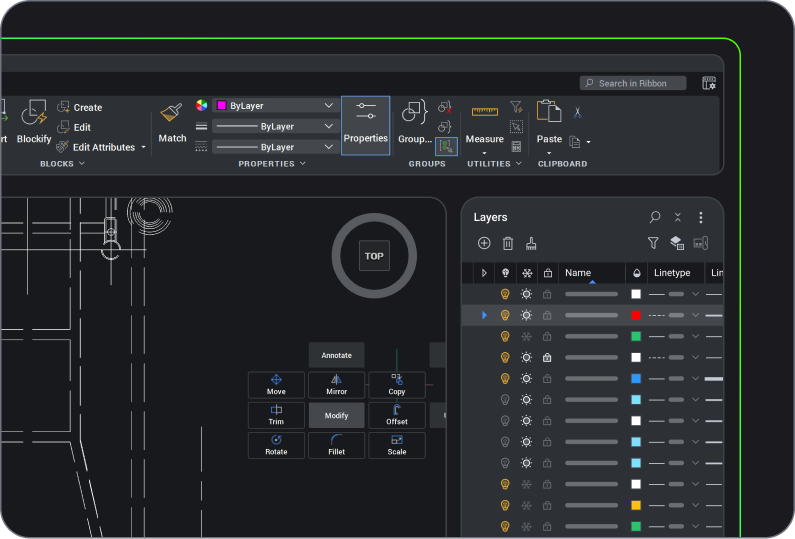
Task: Click Copy in the quad menu
Action: (x=397, y=385)
